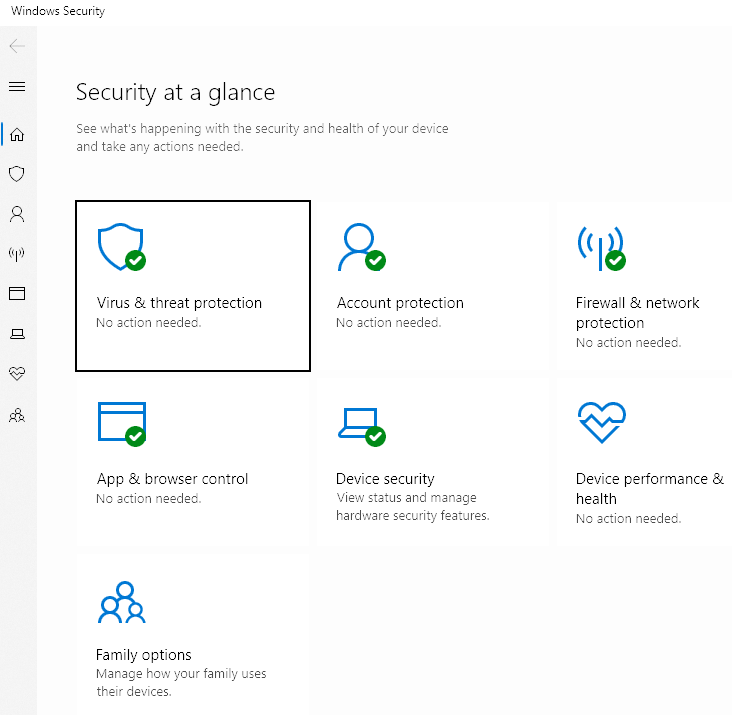732x715 pixels.
Task: Select the Family options tile
Action: pos(193,635)
